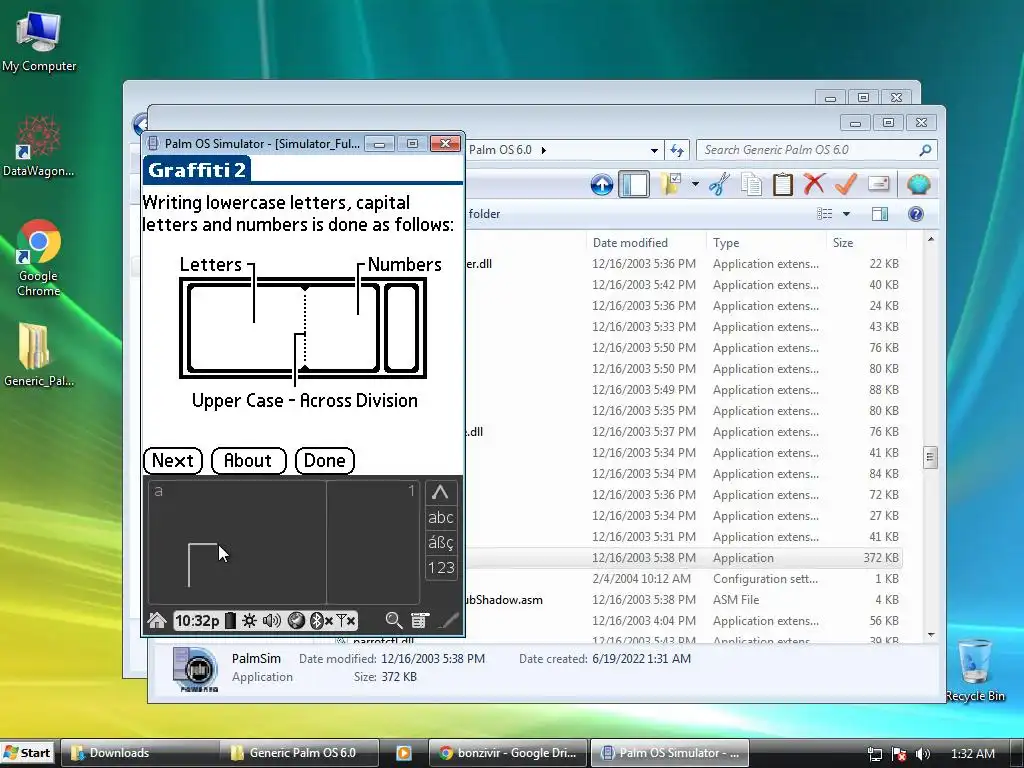1024x768 pixels.
Task: Click the file list scrollbar up arrow
Action: [931, 240]
